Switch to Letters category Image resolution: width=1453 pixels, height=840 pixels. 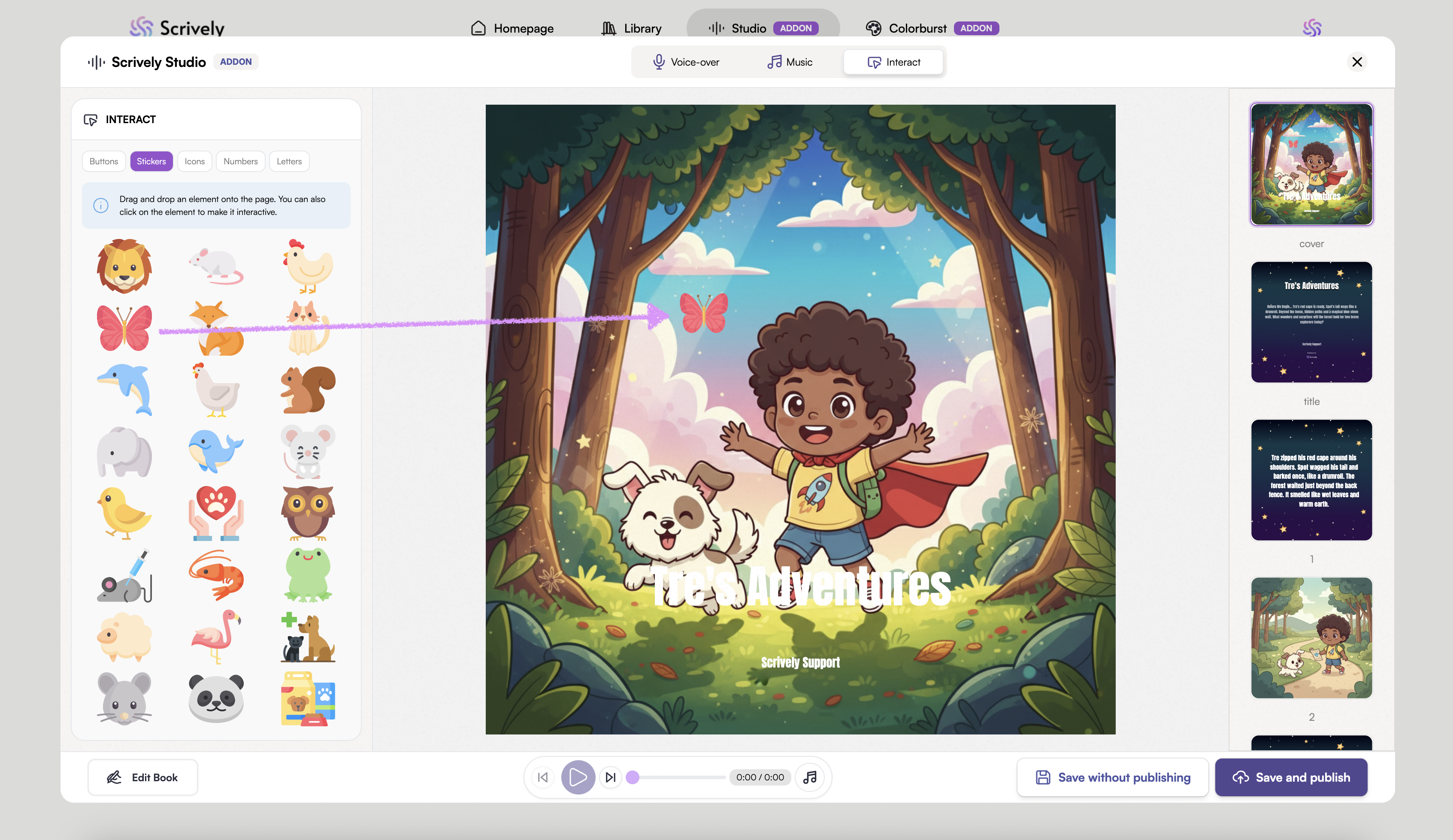(x=289, y=161)
